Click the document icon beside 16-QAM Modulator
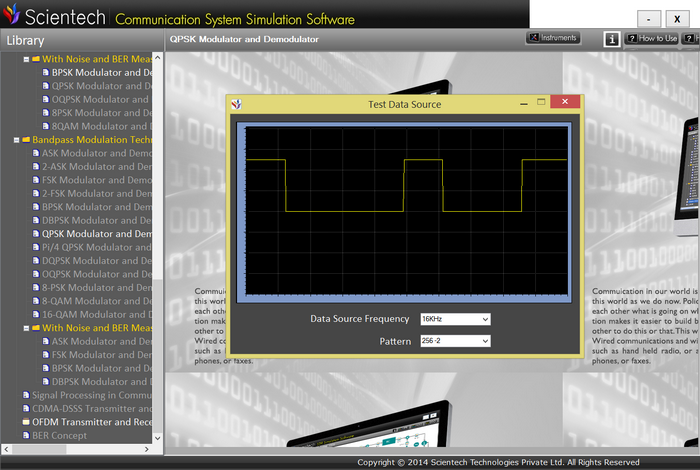This screenshot has height=470, width=700. click(x=36, y=314)
